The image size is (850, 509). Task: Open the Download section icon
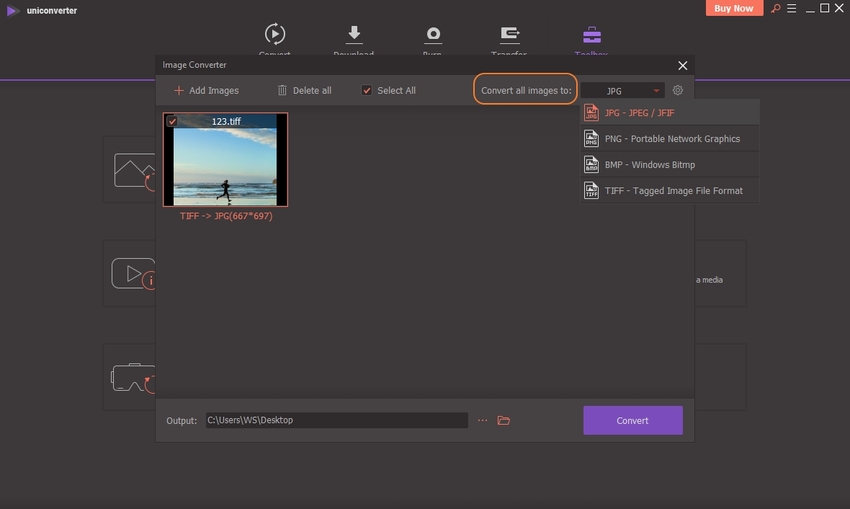(x=353, y=34)
